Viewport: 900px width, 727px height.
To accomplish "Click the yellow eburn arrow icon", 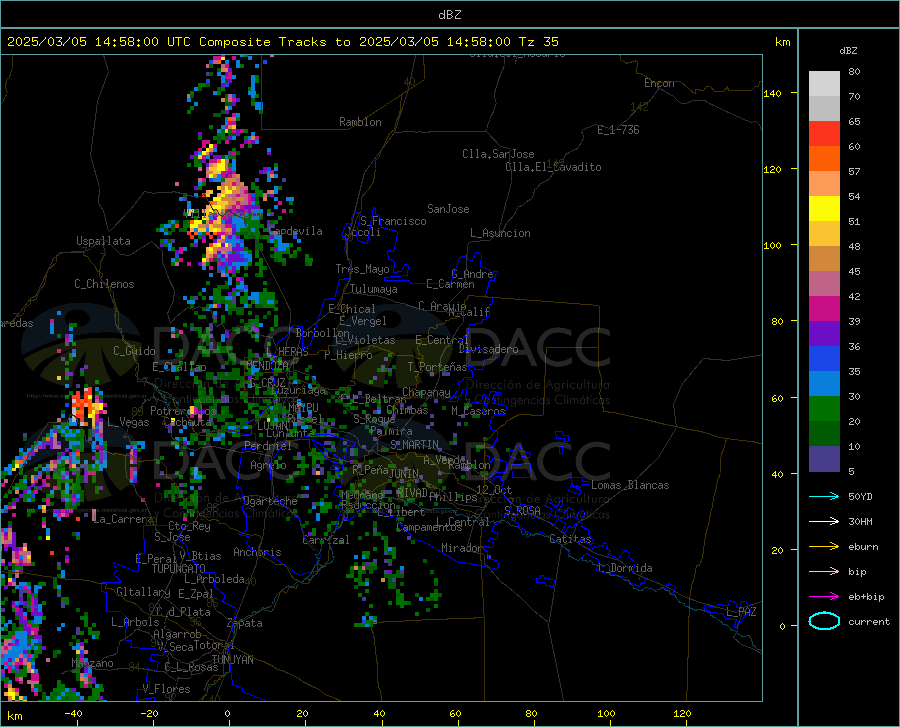I will [824, 547].
